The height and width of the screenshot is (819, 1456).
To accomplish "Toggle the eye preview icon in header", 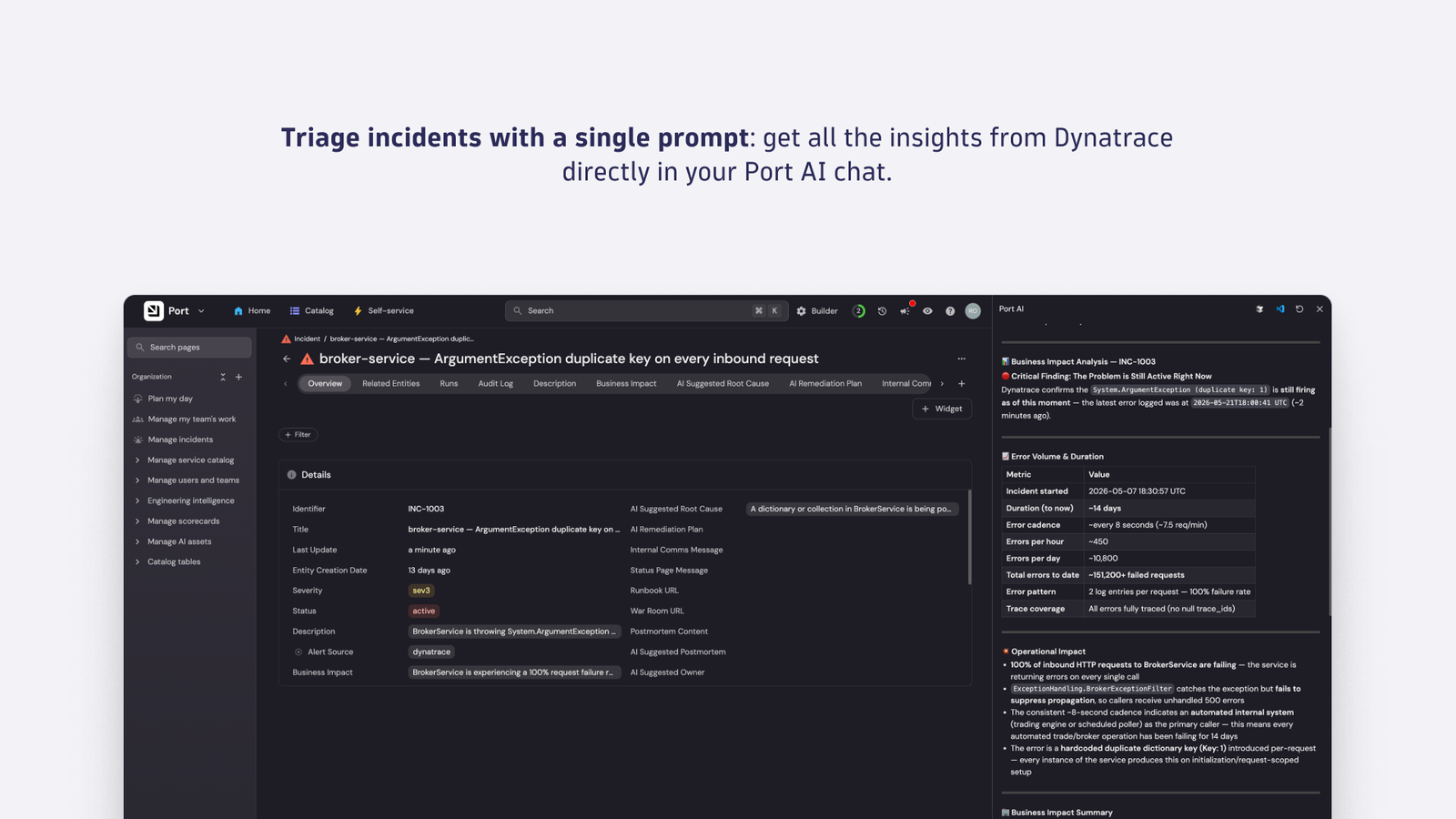I will 927,311.
